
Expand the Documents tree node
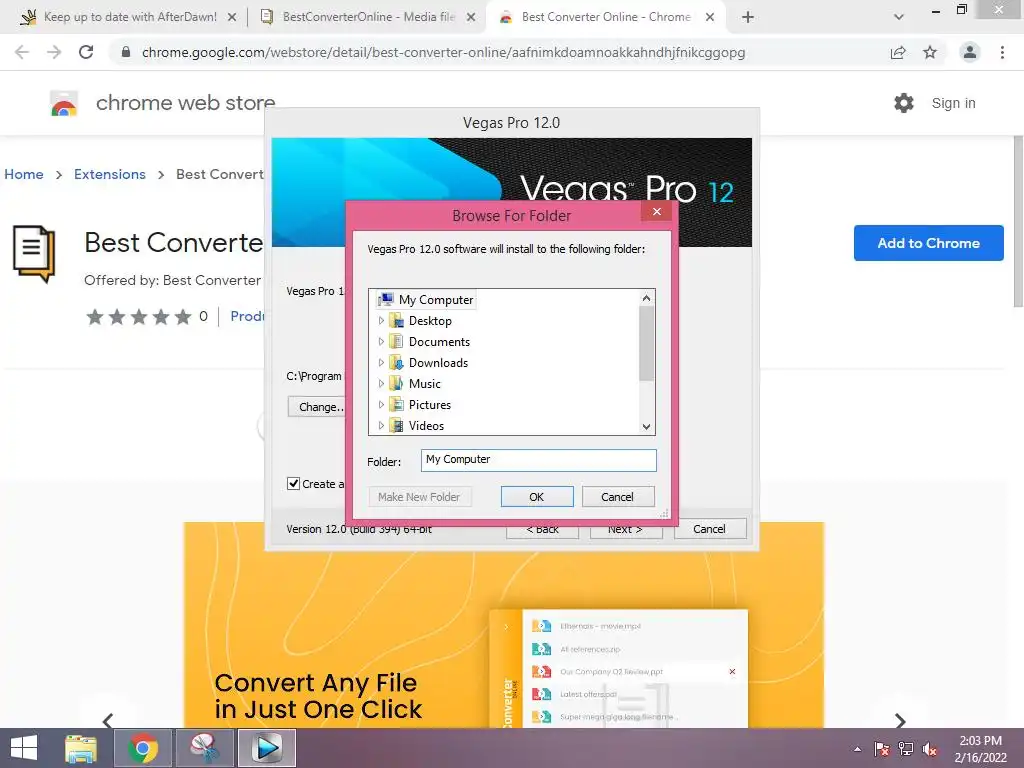point(381,342)
